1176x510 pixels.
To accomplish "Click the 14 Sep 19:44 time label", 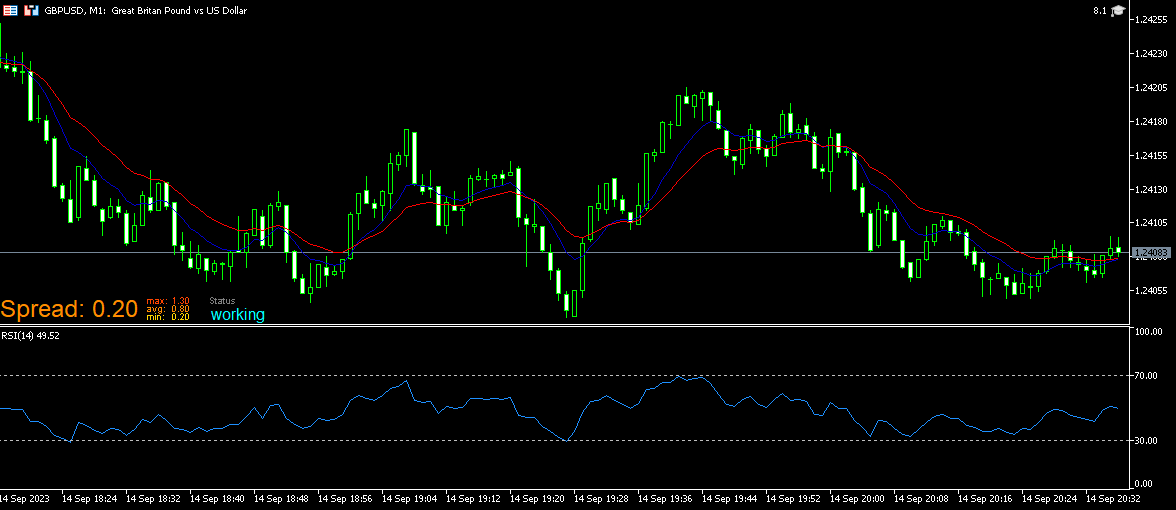I will click(x=730, y=498).
